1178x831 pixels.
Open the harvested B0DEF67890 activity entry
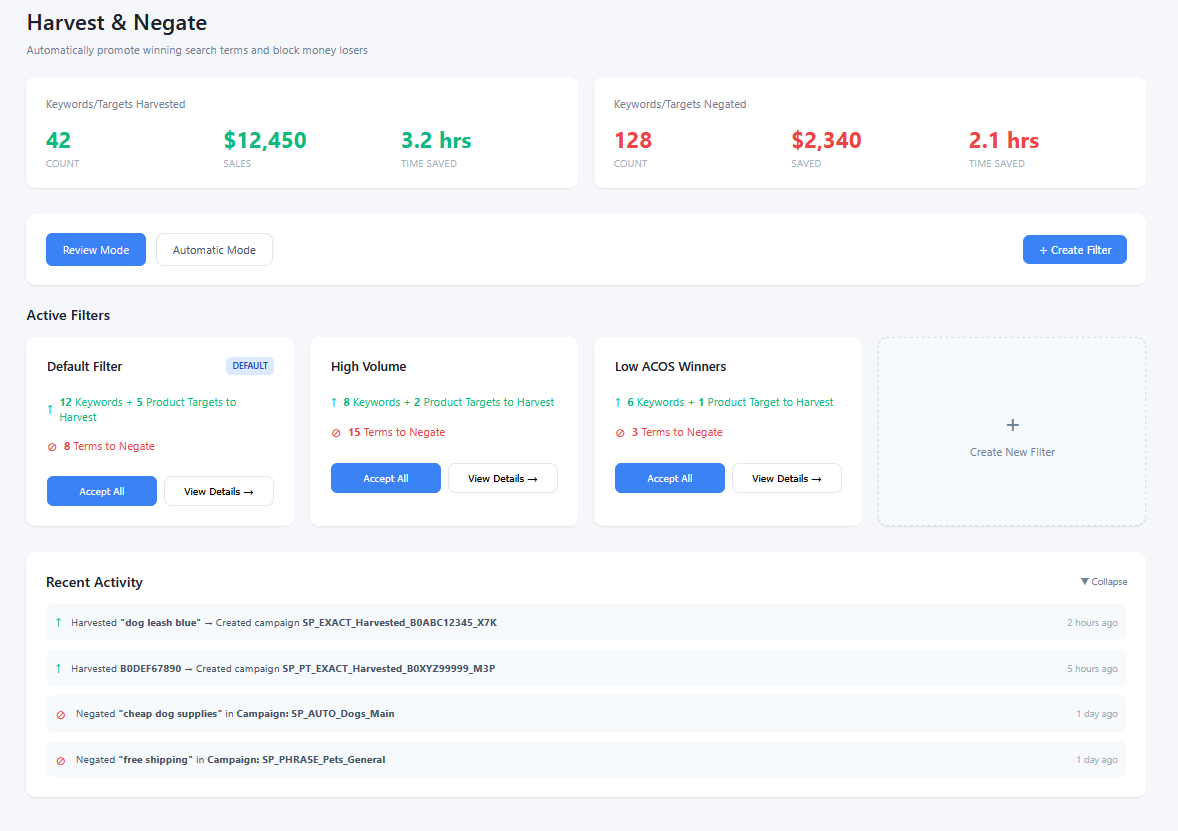(586, 668)
